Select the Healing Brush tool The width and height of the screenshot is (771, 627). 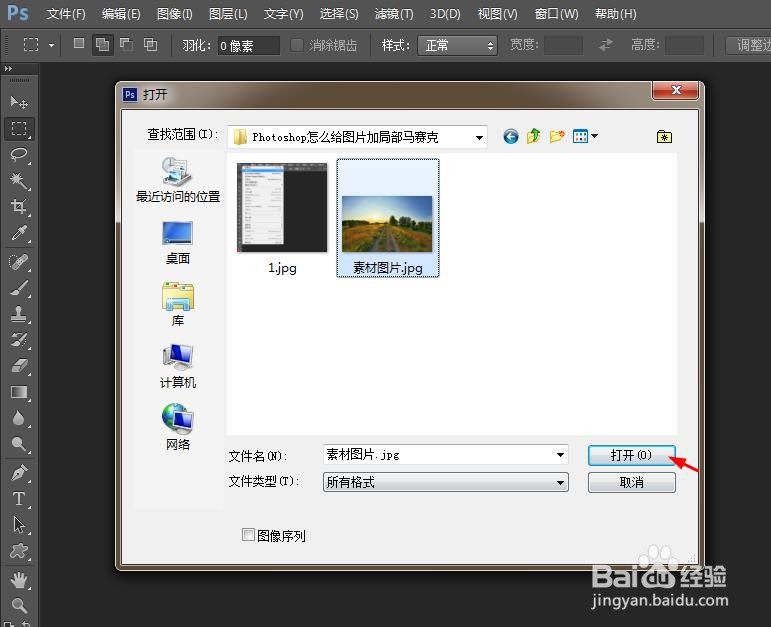(x=19, y=262)
